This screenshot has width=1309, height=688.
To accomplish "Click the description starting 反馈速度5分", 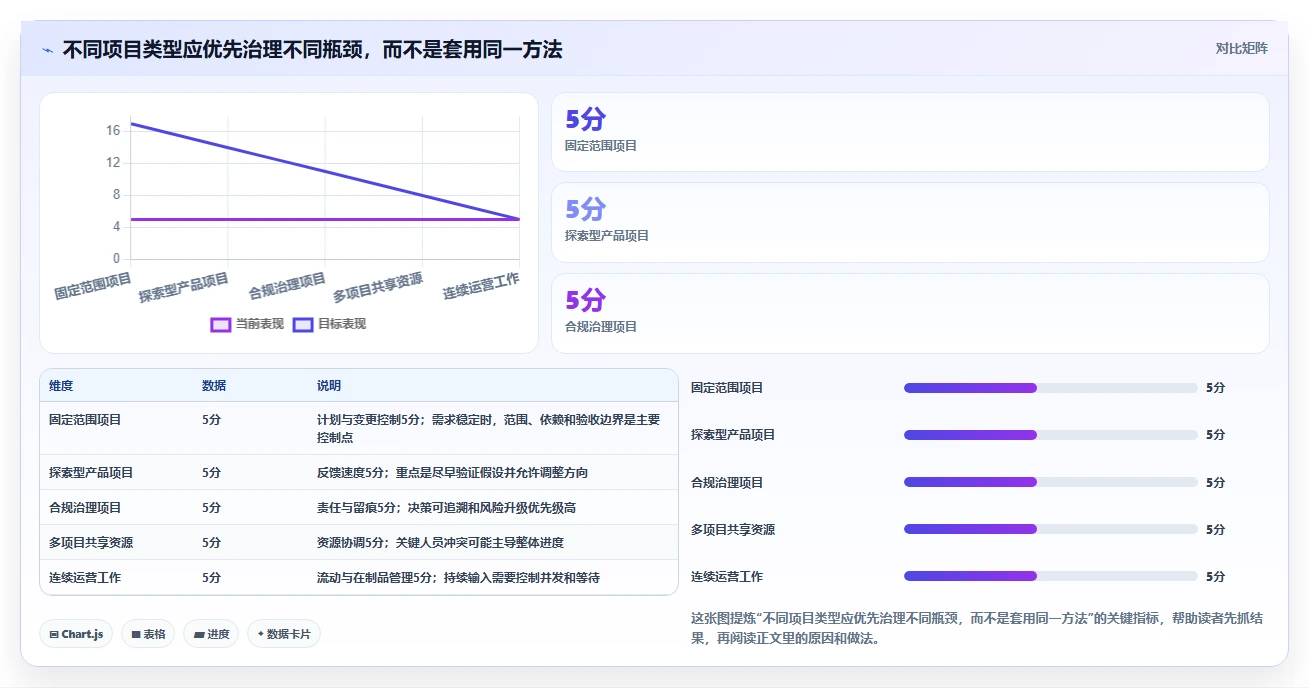I will pos(452,472).
